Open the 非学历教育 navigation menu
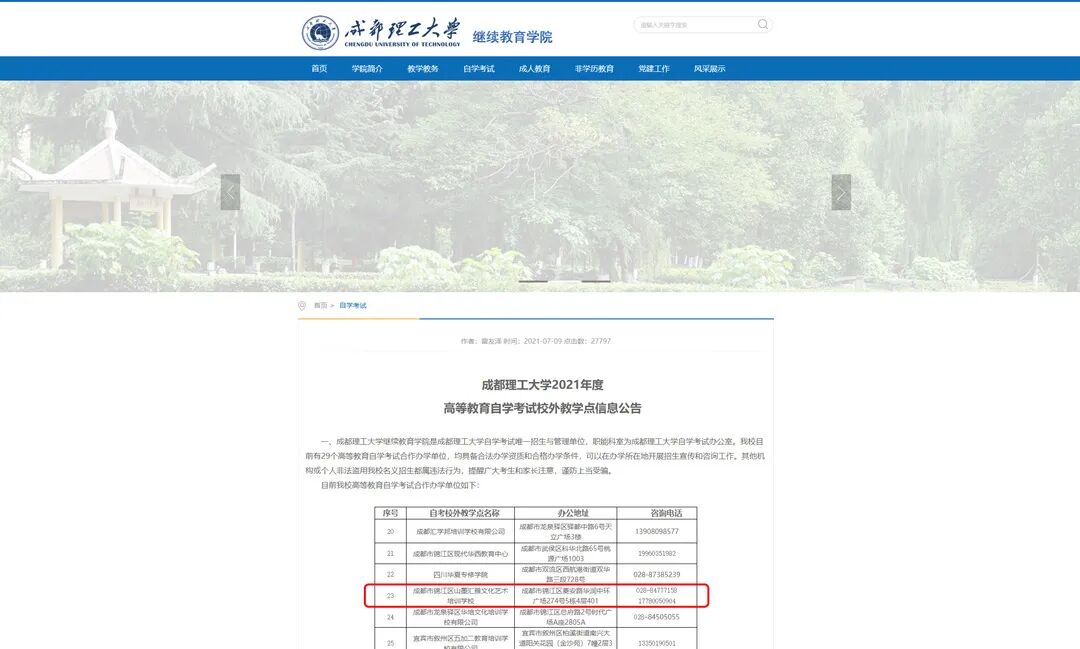 coord(595,68)
